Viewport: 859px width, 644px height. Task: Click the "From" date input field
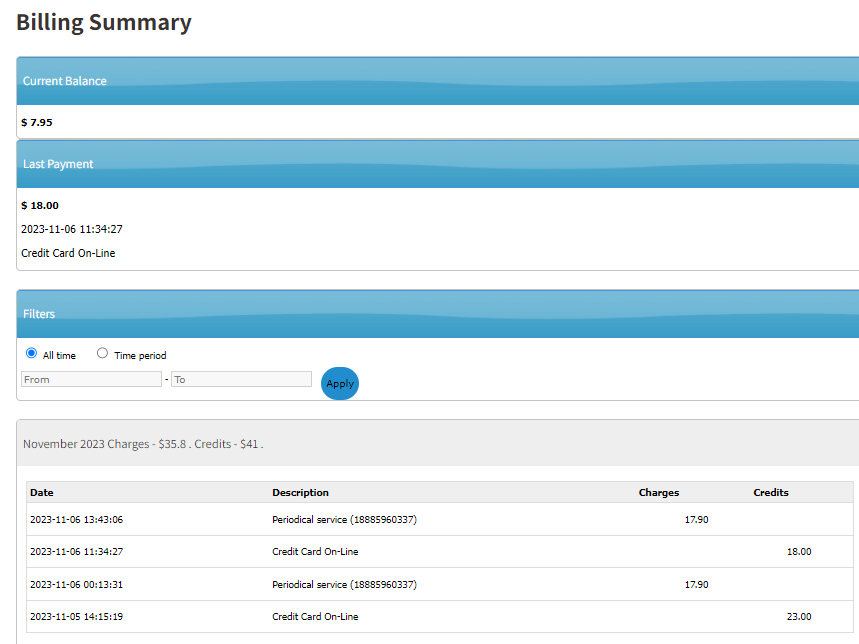pyautogui.click(x=91, y=379)
